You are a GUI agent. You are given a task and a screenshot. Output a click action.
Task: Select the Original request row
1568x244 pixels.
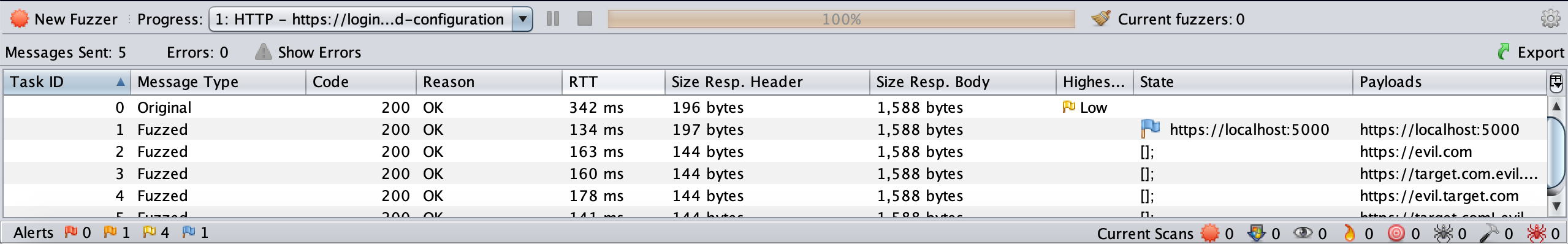[775, 107]
